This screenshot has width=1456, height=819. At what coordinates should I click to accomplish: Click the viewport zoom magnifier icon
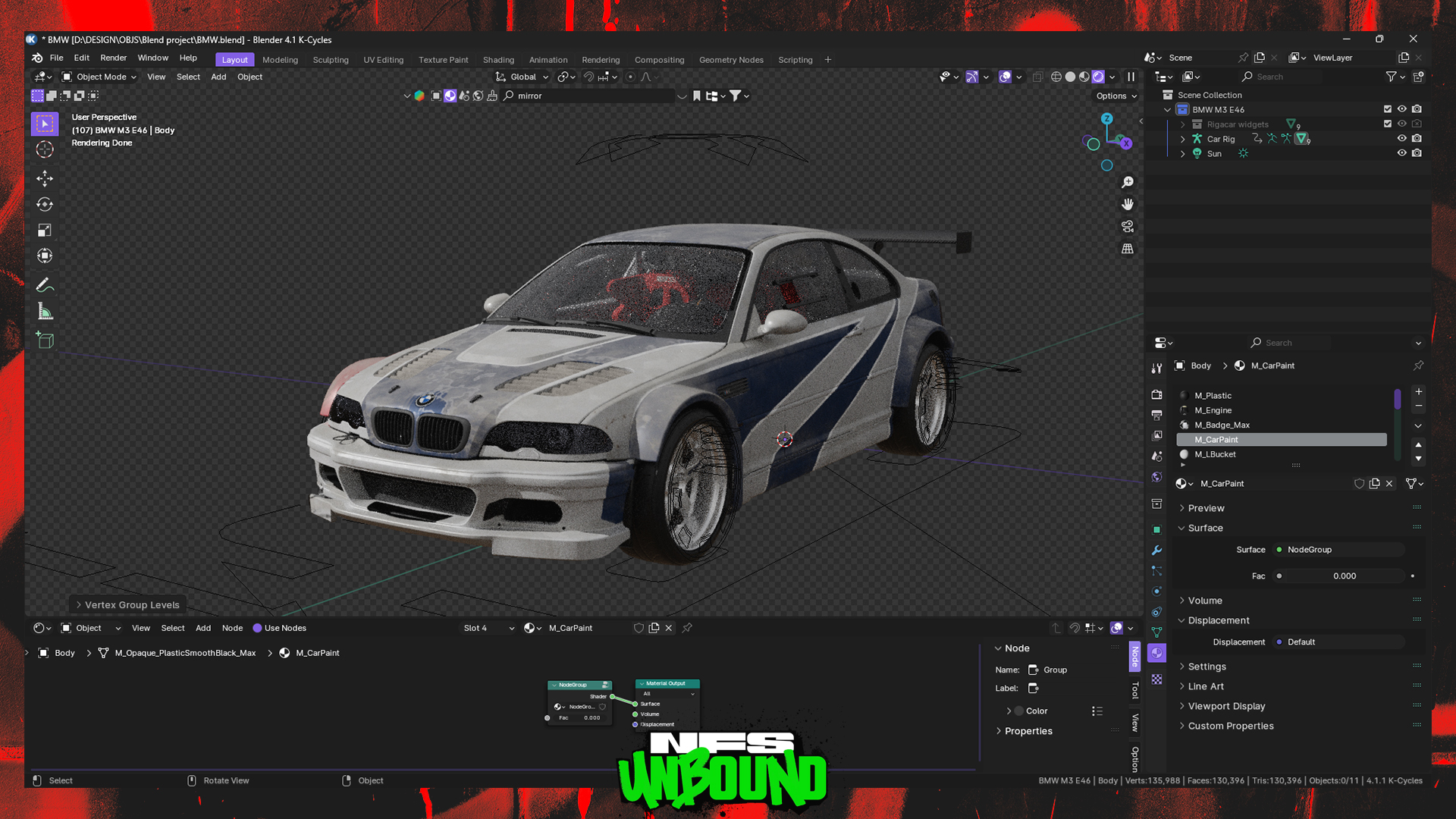[x=1128, y=182]
